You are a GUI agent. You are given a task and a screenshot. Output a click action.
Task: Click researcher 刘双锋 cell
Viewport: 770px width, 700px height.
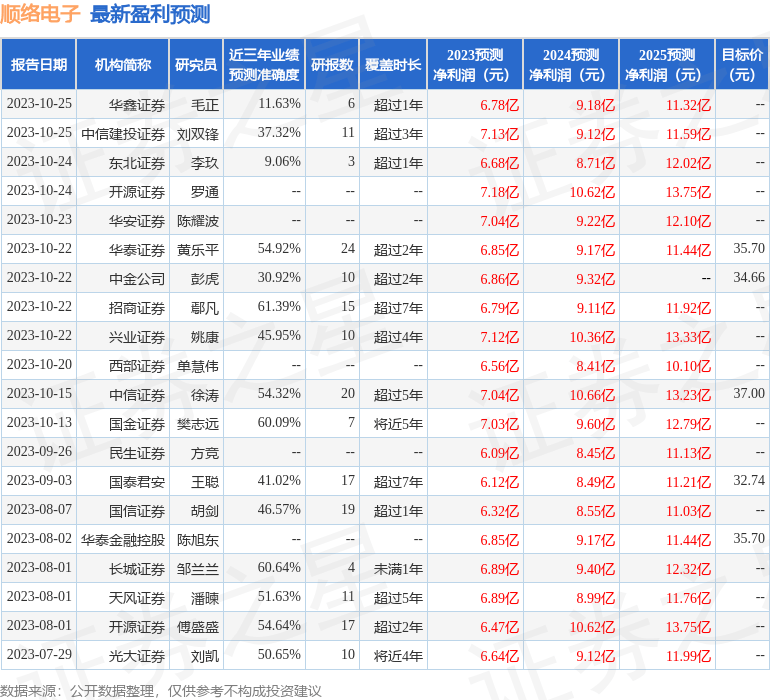[197, 134]
